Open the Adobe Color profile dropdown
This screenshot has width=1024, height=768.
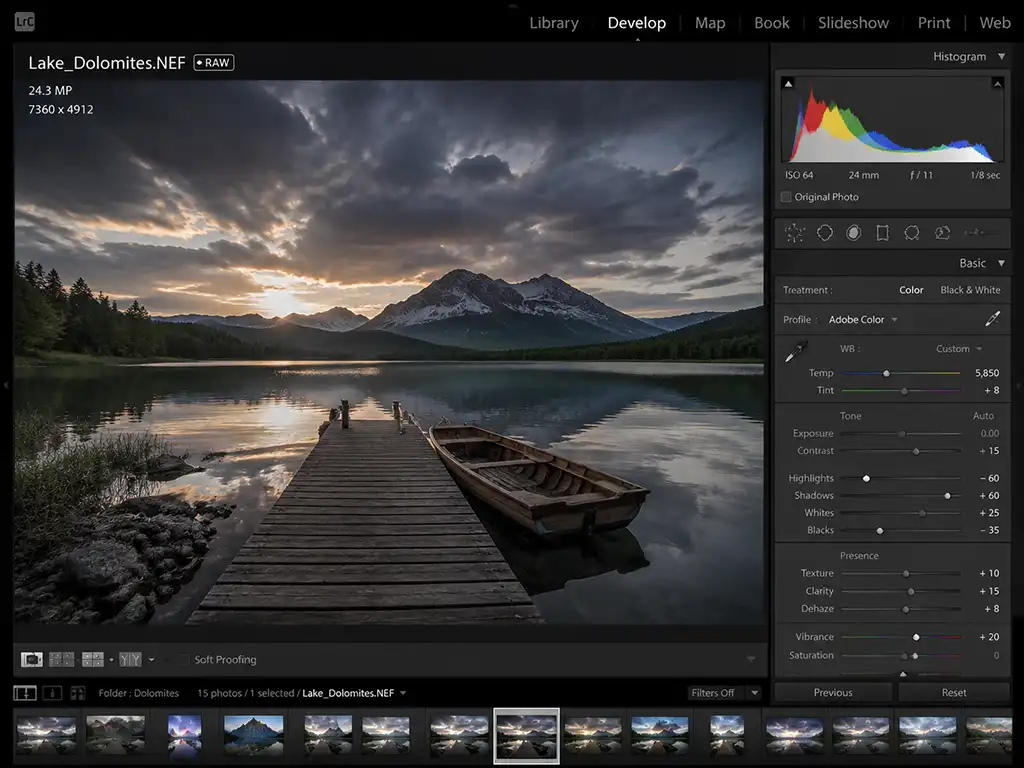pyautogui.click(x=863, y=319)
